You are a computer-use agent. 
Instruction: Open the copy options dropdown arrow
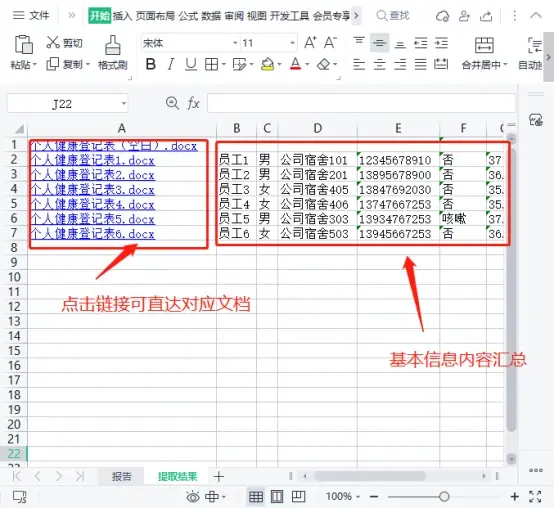click(x=88, y=65)
